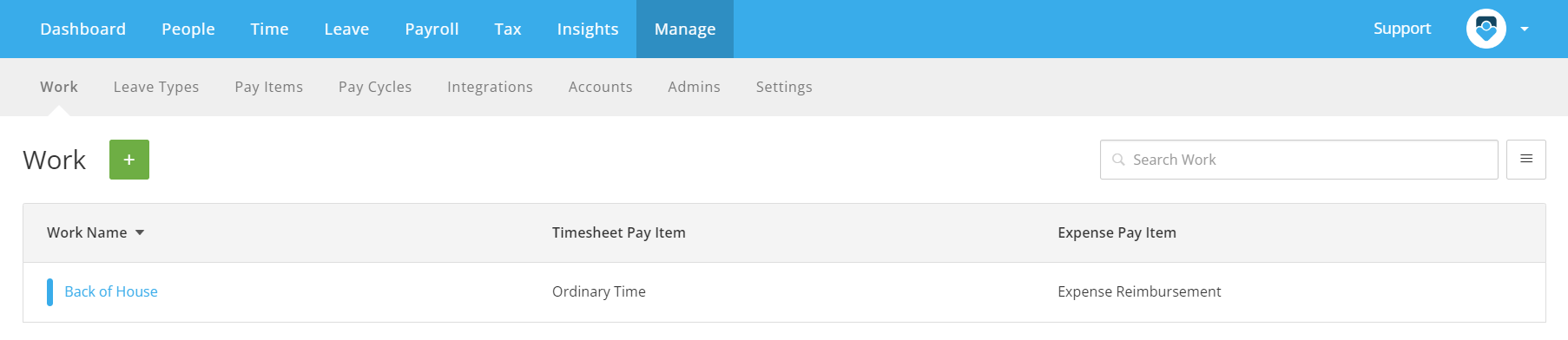Switch to the Leave Types tab
The height and width of the screenshot is (340, 1568).
156,87
